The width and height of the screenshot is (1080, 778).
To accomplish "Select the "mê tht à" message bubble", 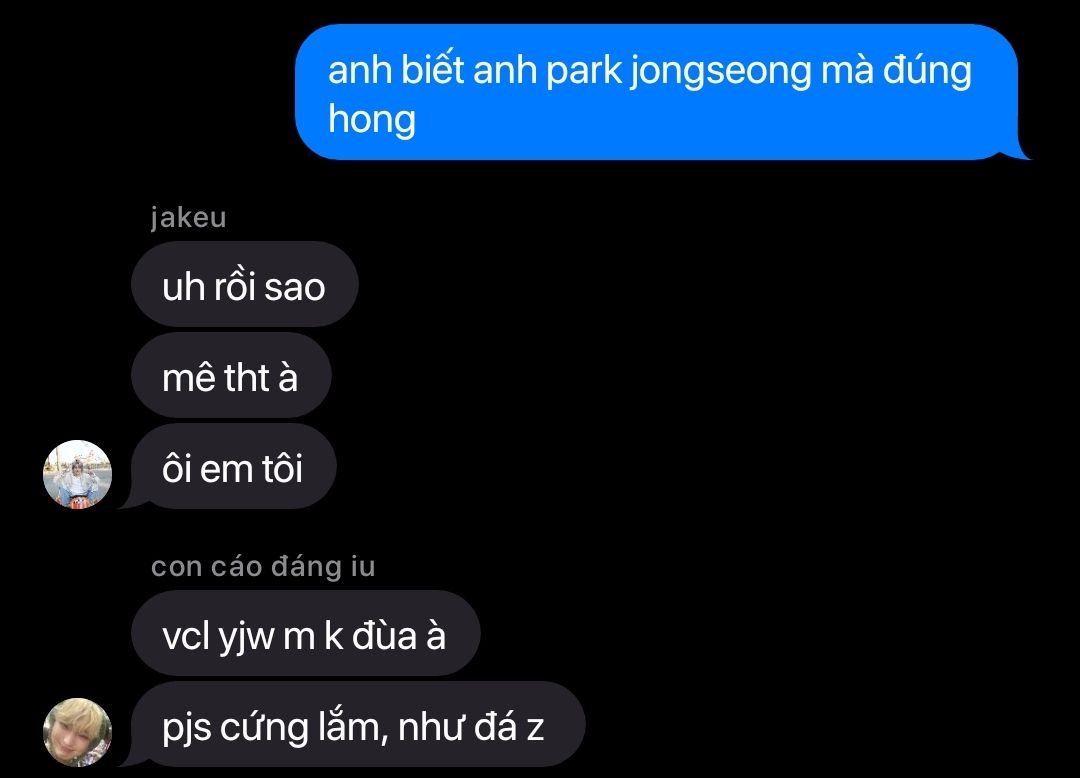I will [231, 375].
